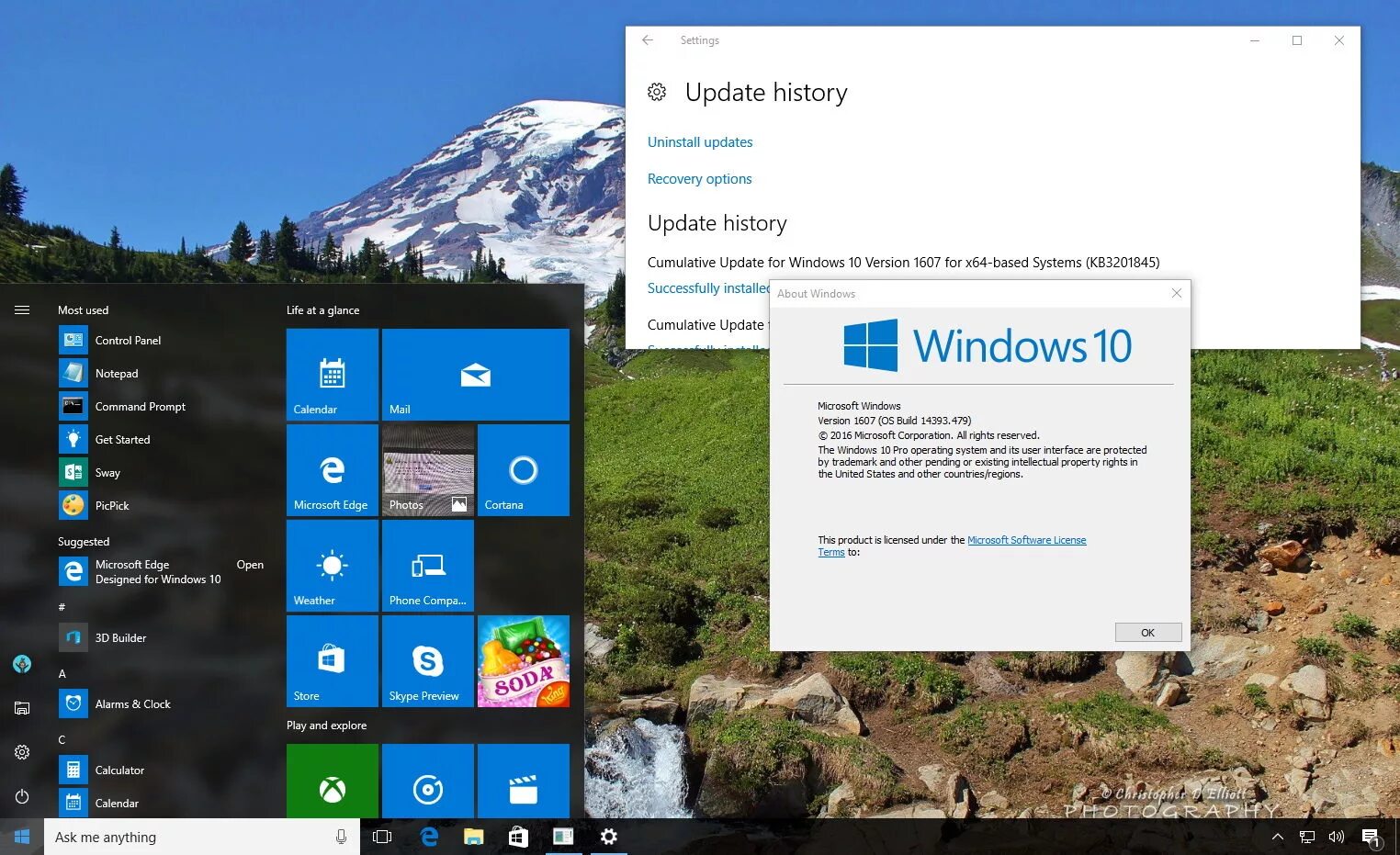The height and width of the screenshot is (855, 1400).
Task: Click the Uninstall updates link
Action: click(x=700, y=142)
